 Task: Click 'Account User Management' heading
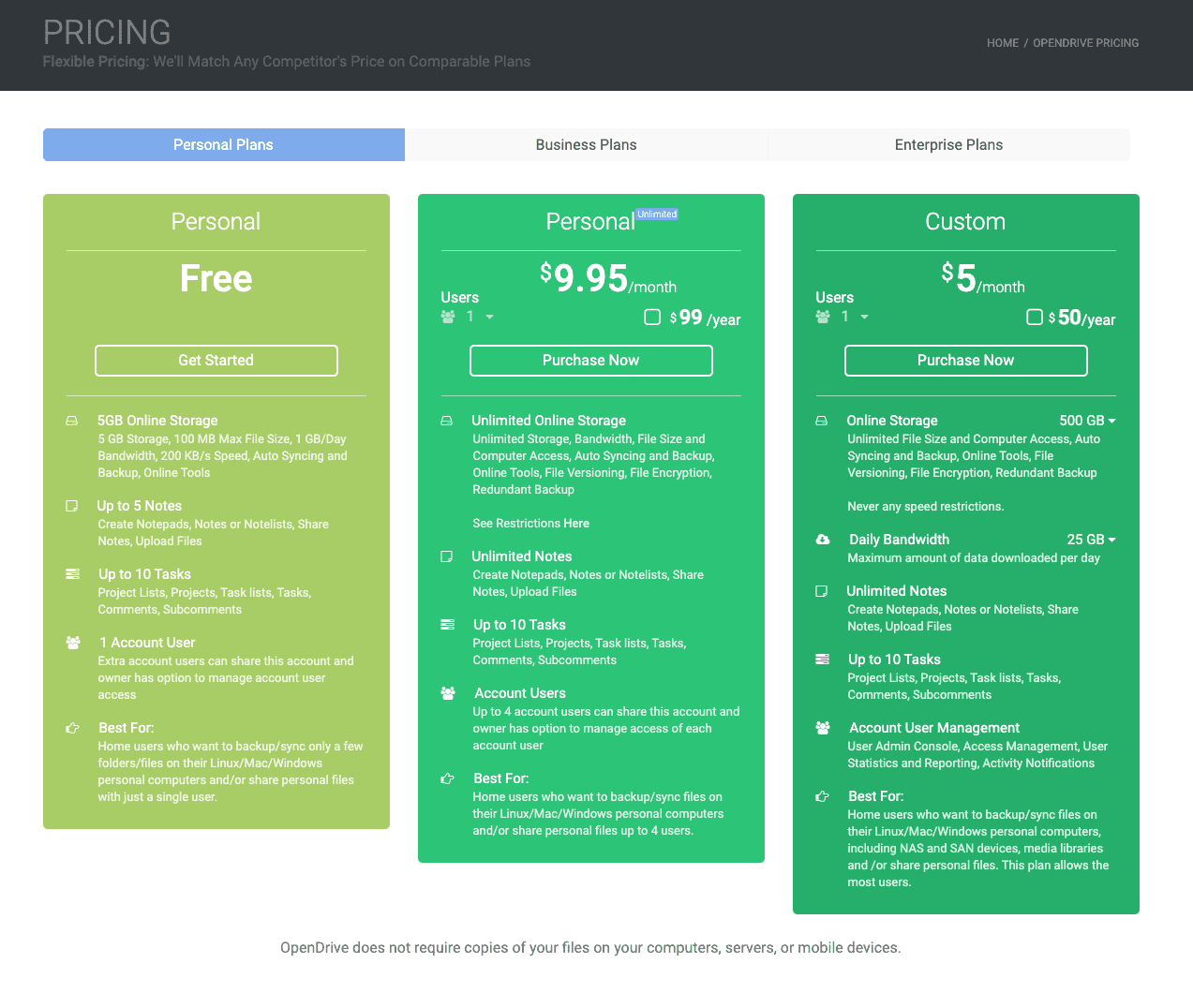[x=934, y=728]
